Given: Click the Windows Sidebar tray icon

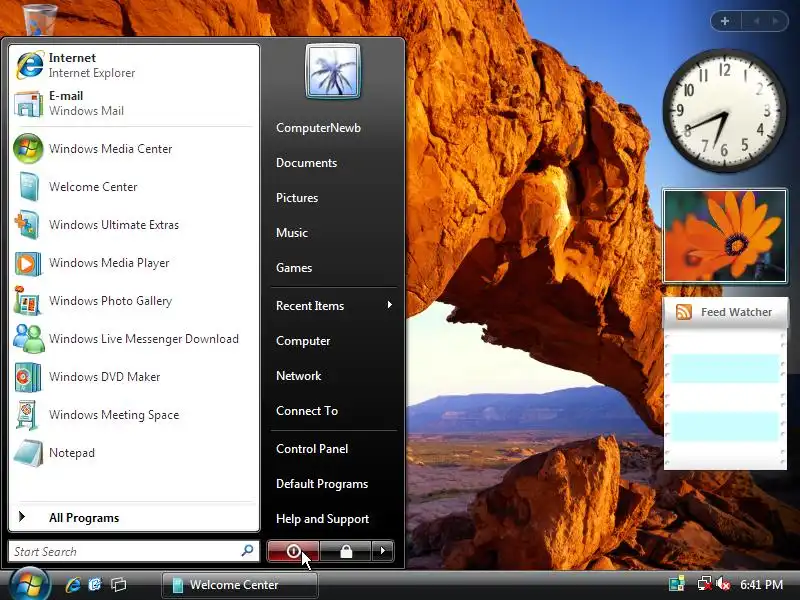Looking at the screenshot, I should coord(677,584).
